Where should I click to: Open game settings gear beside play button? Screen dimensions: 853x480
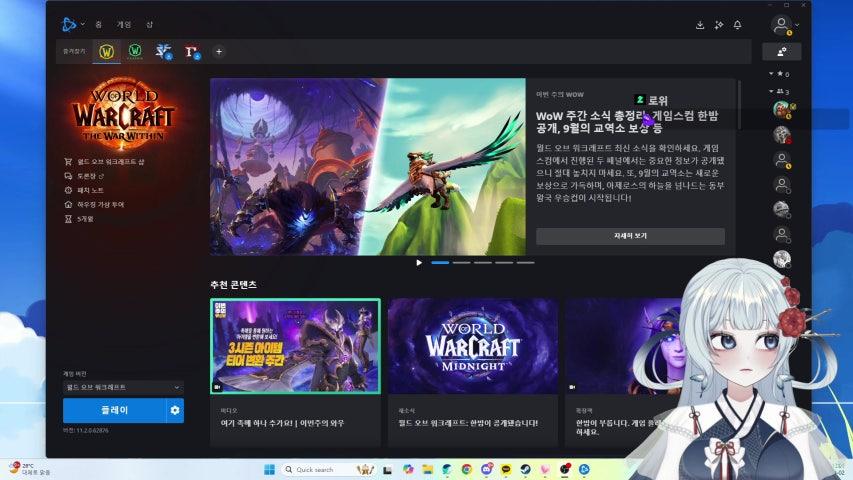click(x=175, y=410)
